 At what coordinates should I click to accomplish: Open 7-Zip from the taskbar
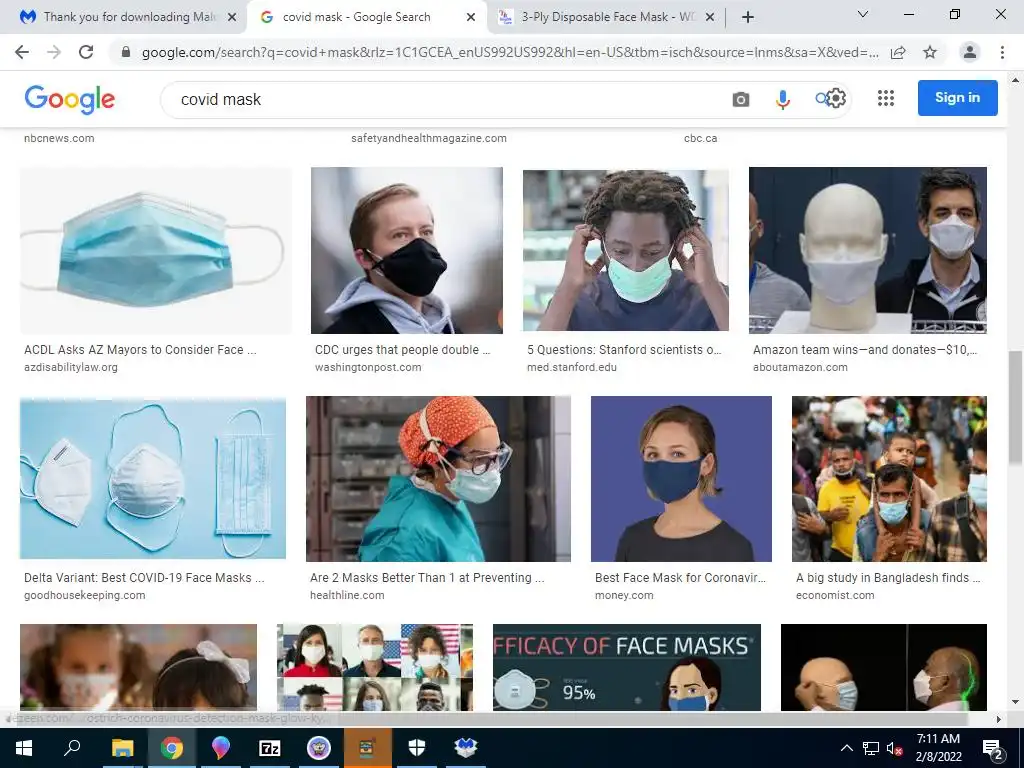click(x=270, y=748)
